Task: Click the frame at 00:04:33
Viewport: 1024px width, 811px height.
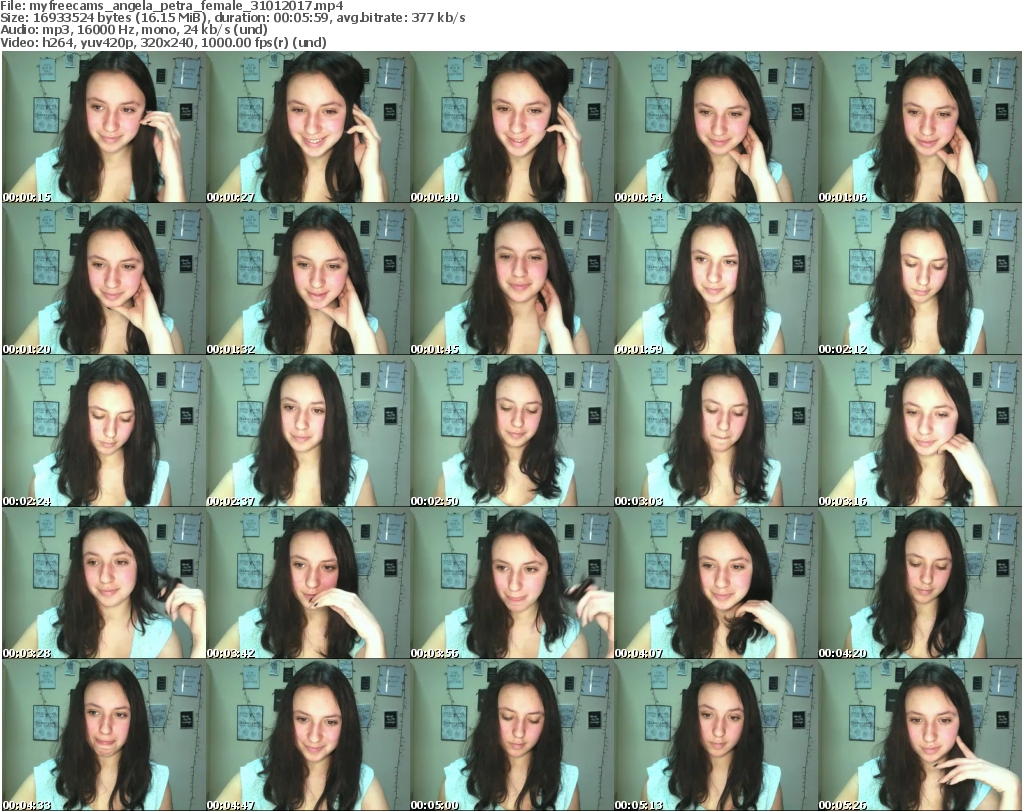Action: [104, 735]
